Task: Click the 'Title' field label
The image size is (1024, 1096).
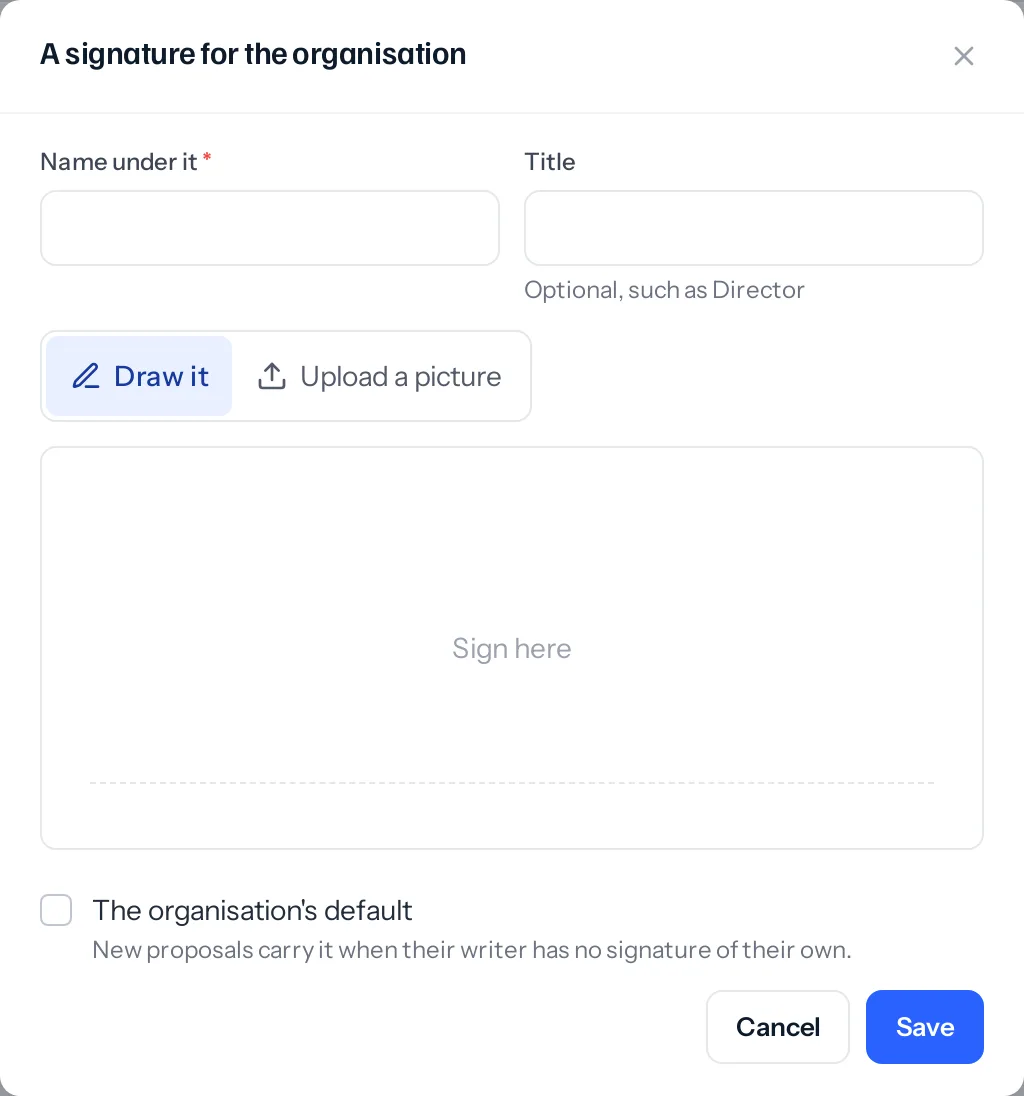Action: (x=549, y=162)
